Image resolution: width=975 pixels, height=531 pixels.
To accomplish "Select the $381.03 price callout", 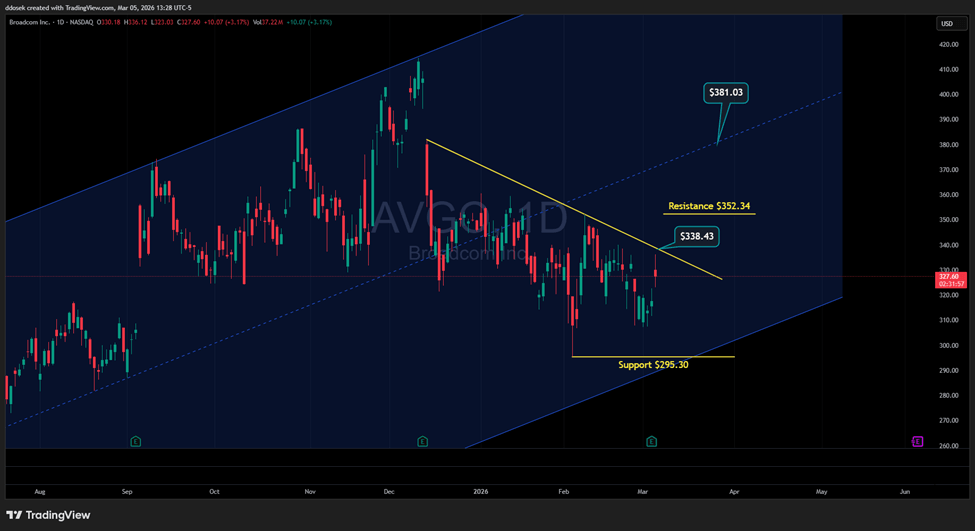I will [726, 93].
